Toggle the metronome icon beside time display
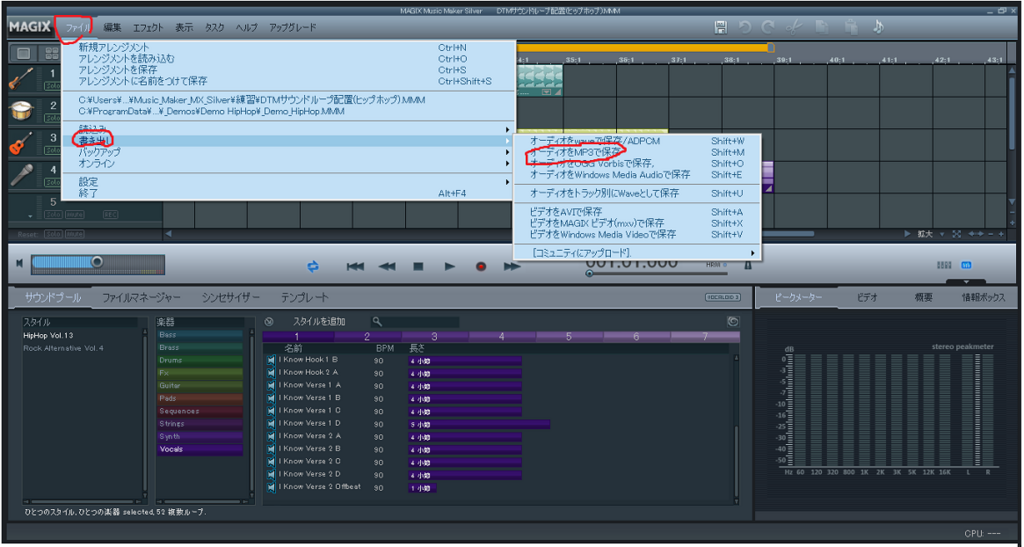1024x547 pixels. 748,264
